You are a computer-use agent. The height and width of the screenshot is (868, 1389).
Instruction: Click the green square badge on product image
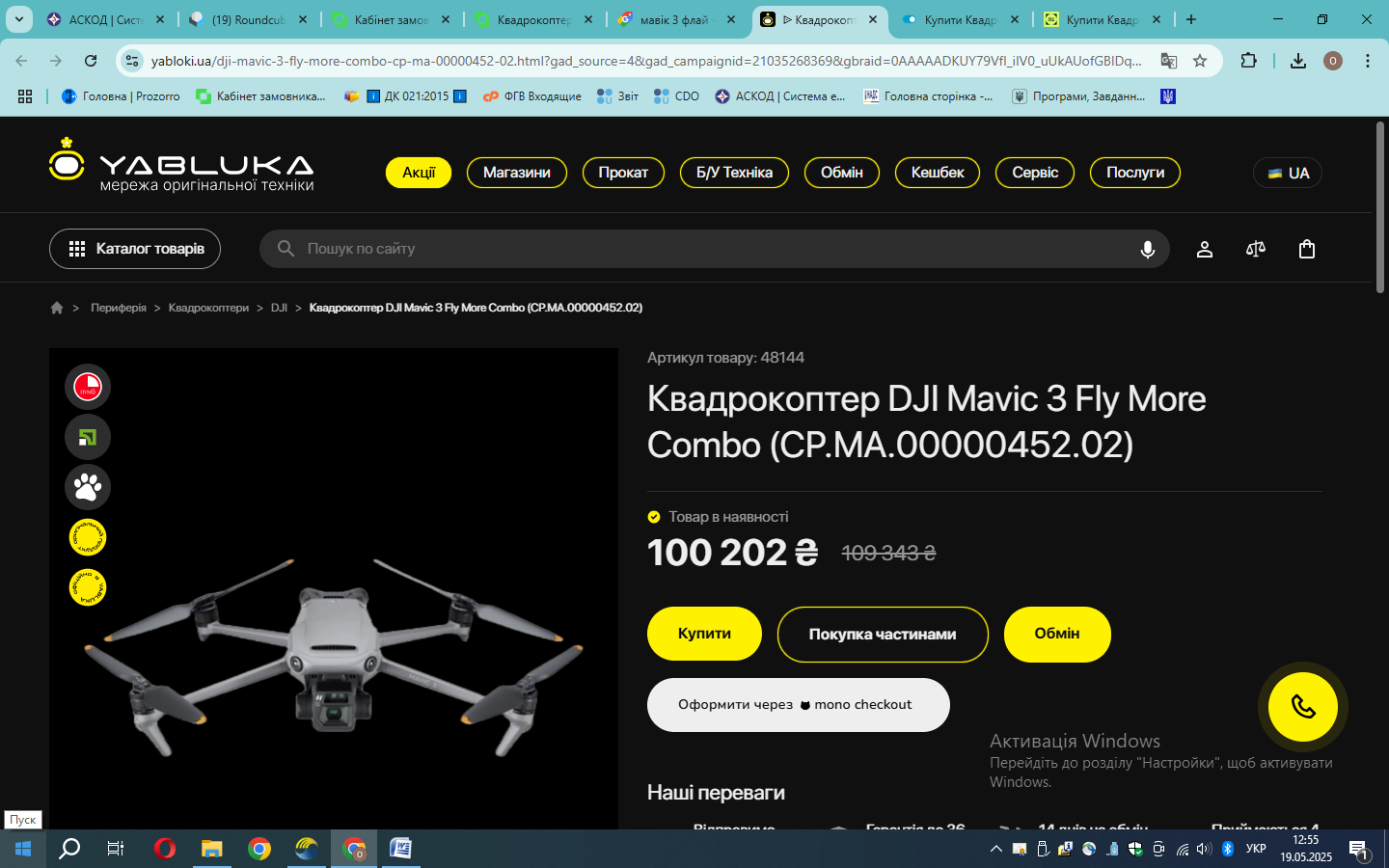(88, 437)
